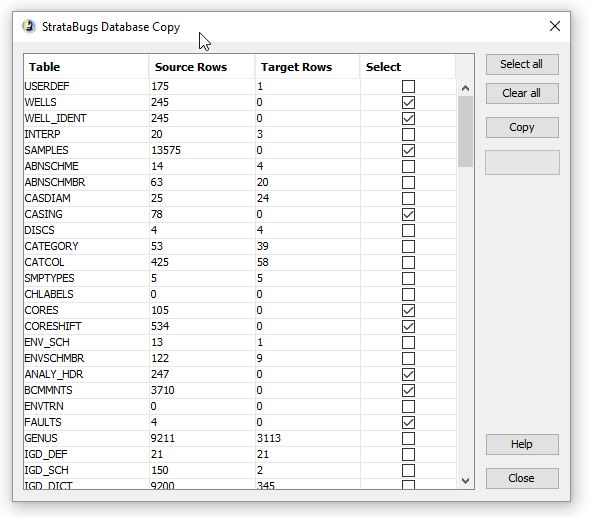The width and height of the screenshot is (592, 517).
Task: Uncheck the WELLS table checkbox
Action: click(x=408, y=102)
